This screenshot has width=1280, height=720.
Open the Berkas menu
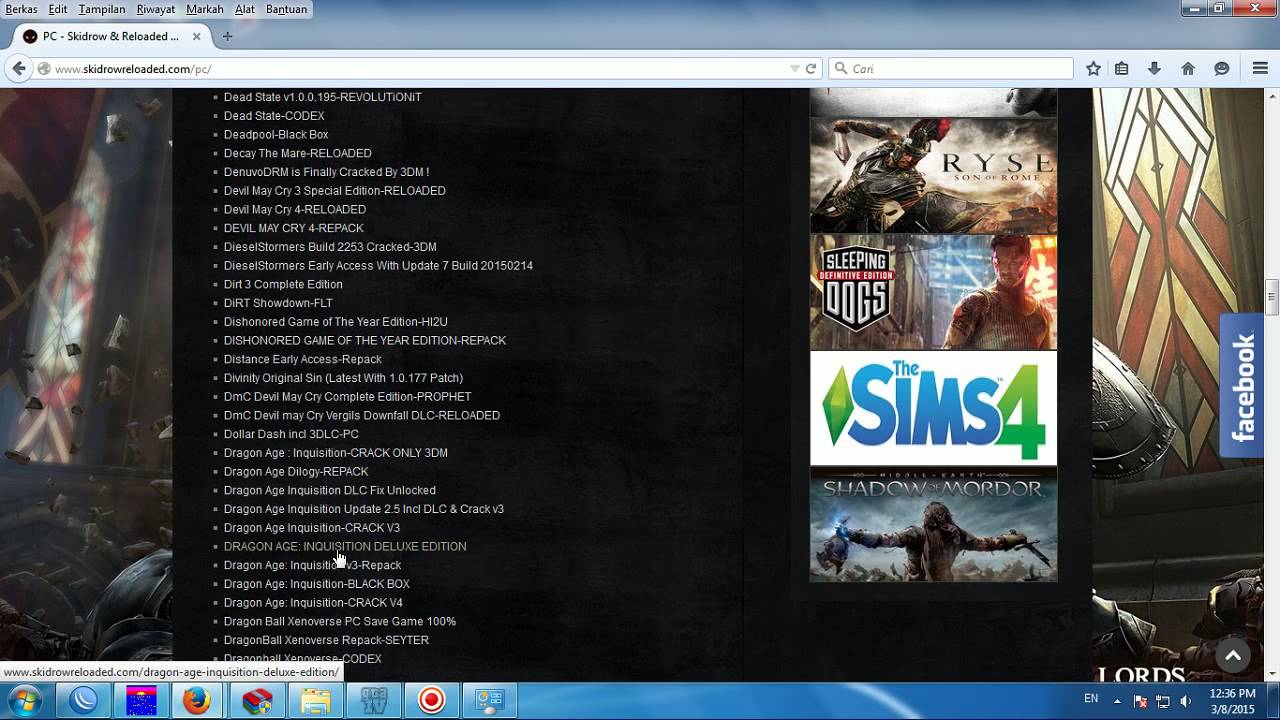(21, 9)
